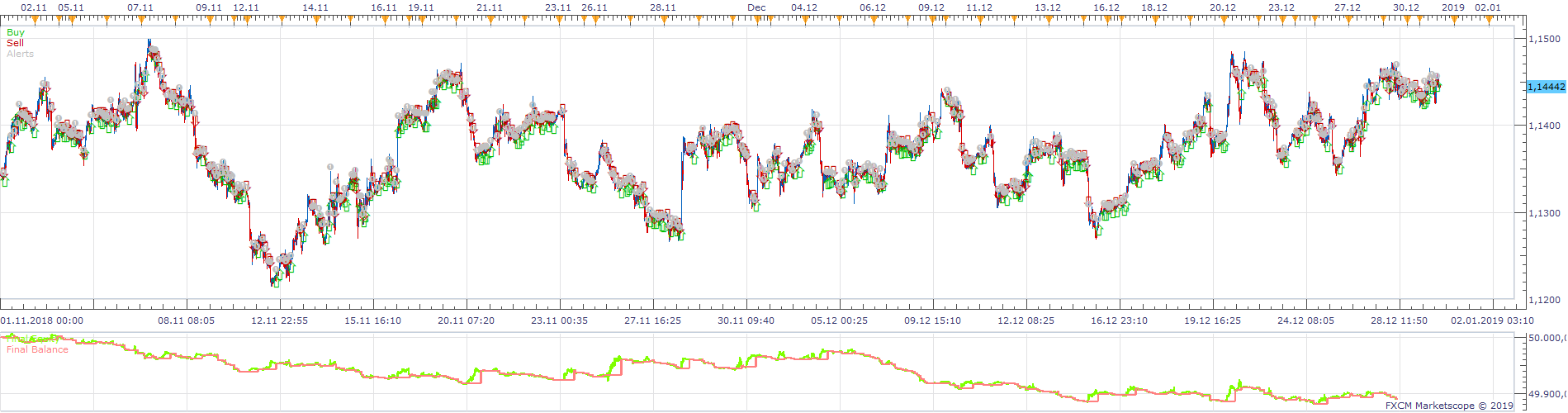
Task: Click the 12.11 22:55 time axis label
Action: point(280,320)
